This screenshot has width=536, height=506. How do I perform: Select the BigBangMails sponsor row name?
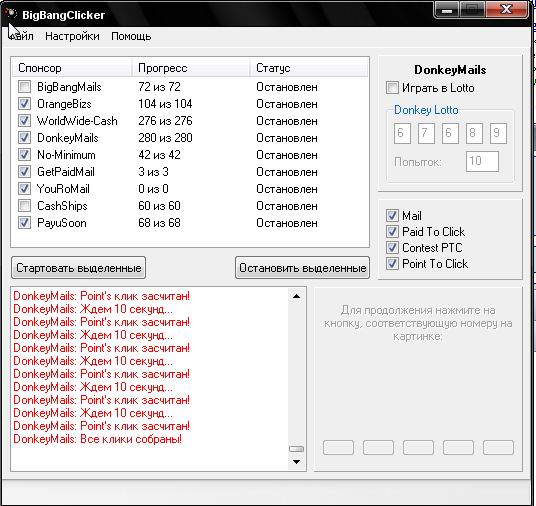(x=69, y=87)
